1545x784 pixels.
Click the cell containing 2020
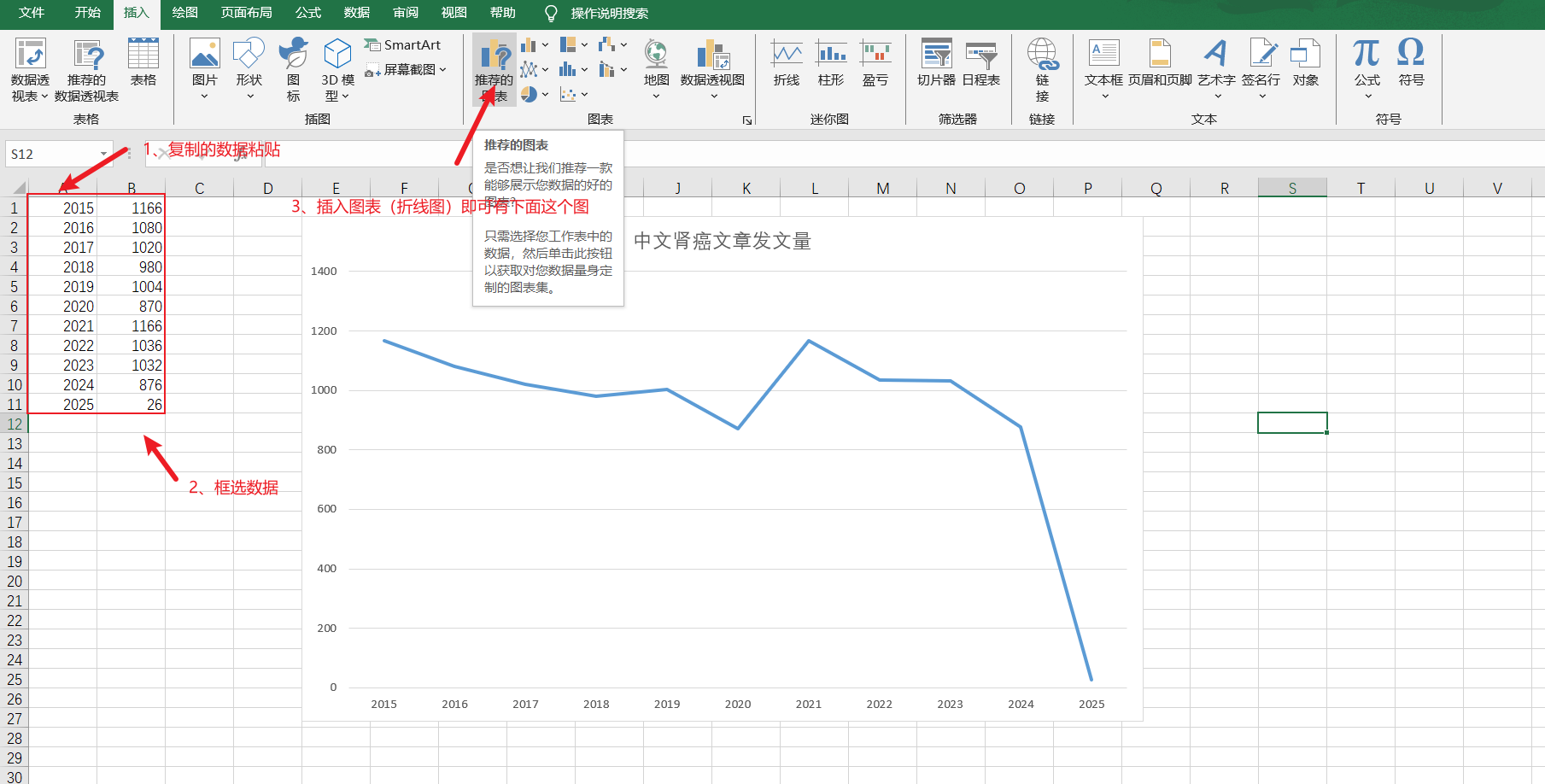coord(62,306)
